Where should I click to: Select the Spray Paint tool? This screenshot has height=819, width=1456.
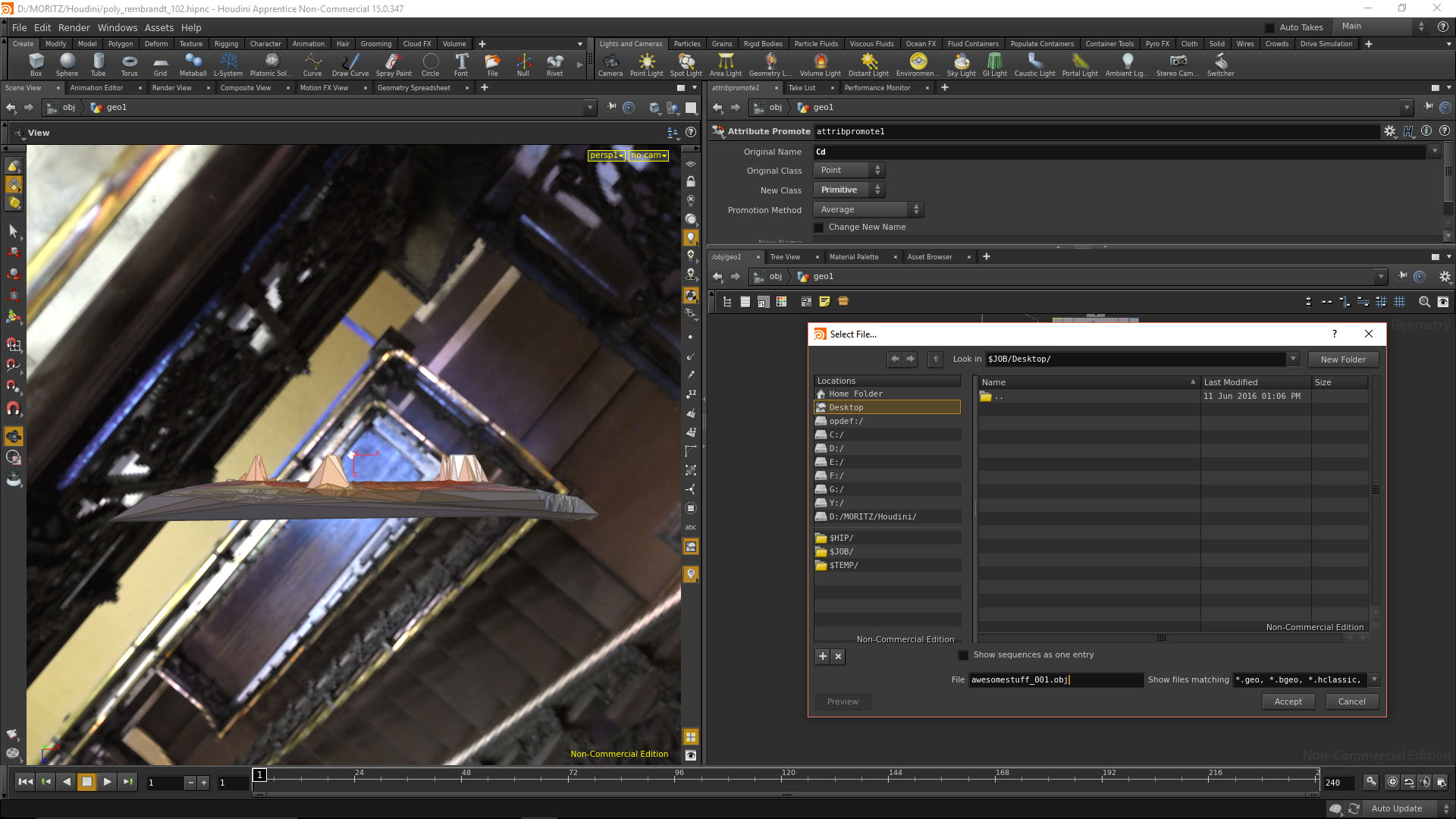[393, 64]
